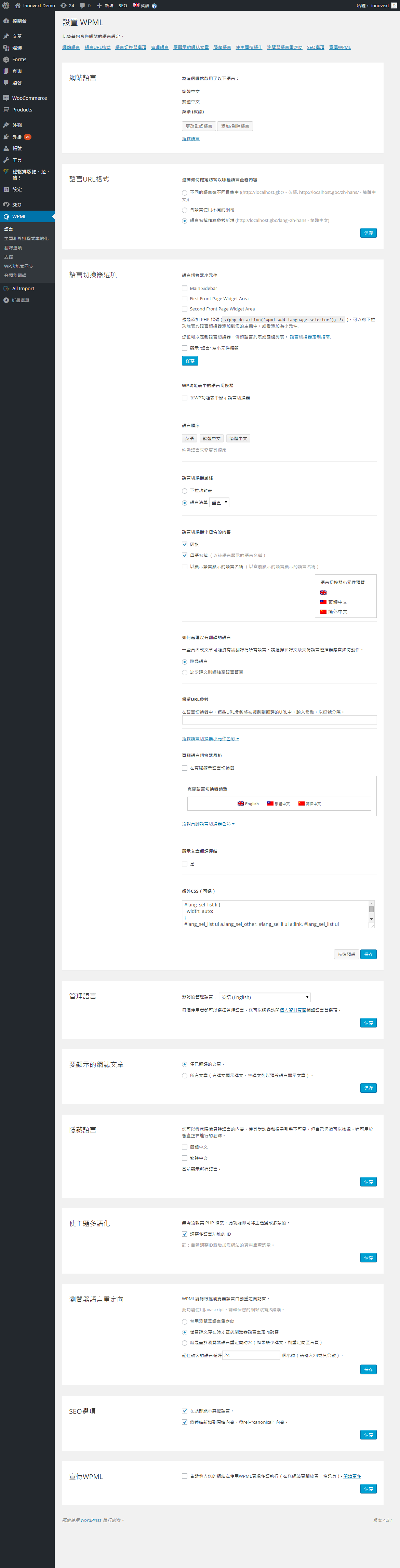Enable Main Sidebar language switcher widget
Viewport: 400px width, 1568px height.
pos(185,289)
